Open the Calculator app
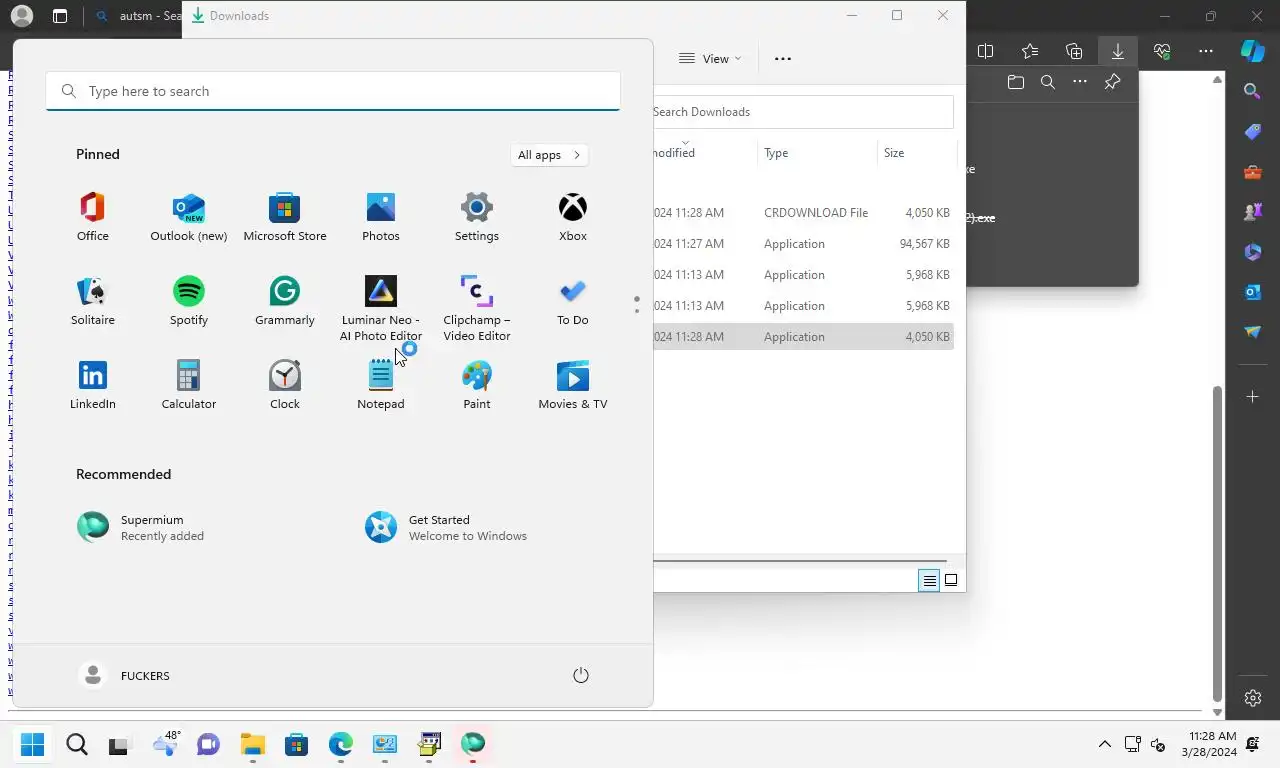 click(189, 385)
